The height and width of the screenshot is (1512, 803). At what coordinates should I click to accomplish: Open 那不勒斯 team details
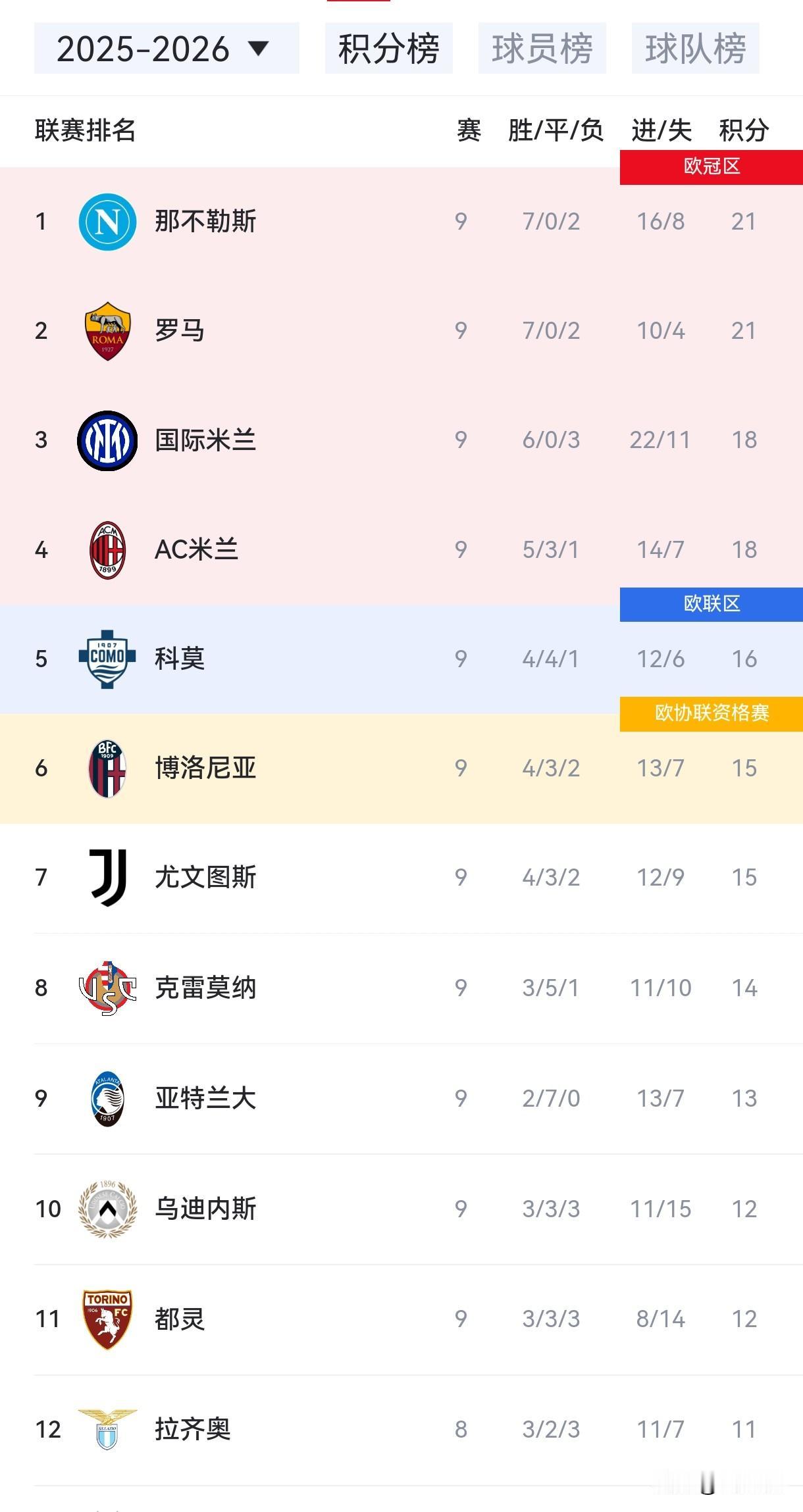pyautogui.click(x=206, y=221)
